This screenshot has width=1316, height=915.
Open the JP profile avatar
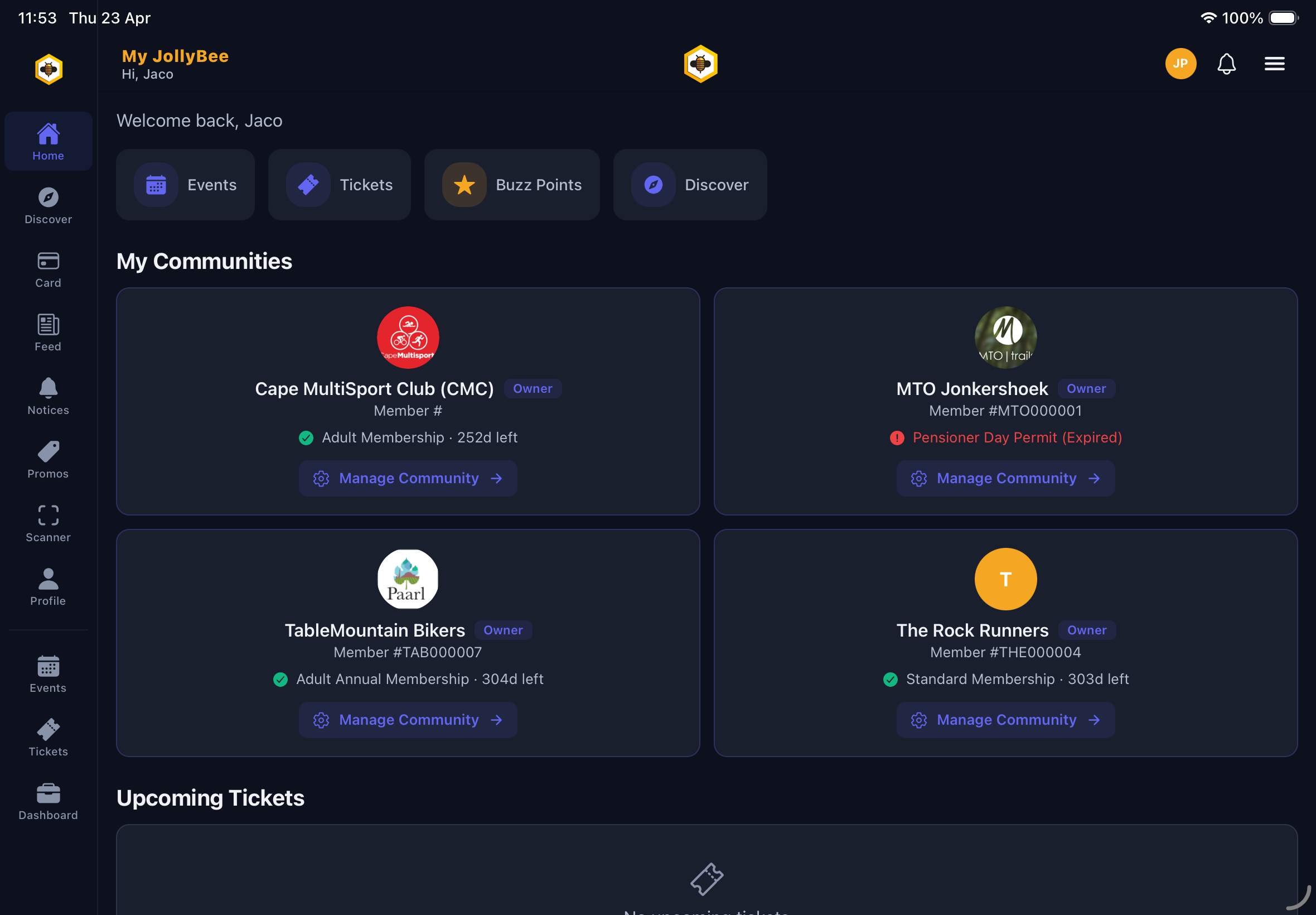click(1180, 64)
